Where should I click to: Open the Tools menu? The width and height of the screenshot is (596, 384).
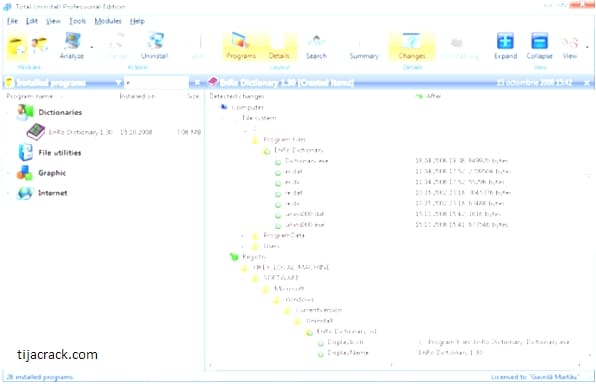click(78, 21)
